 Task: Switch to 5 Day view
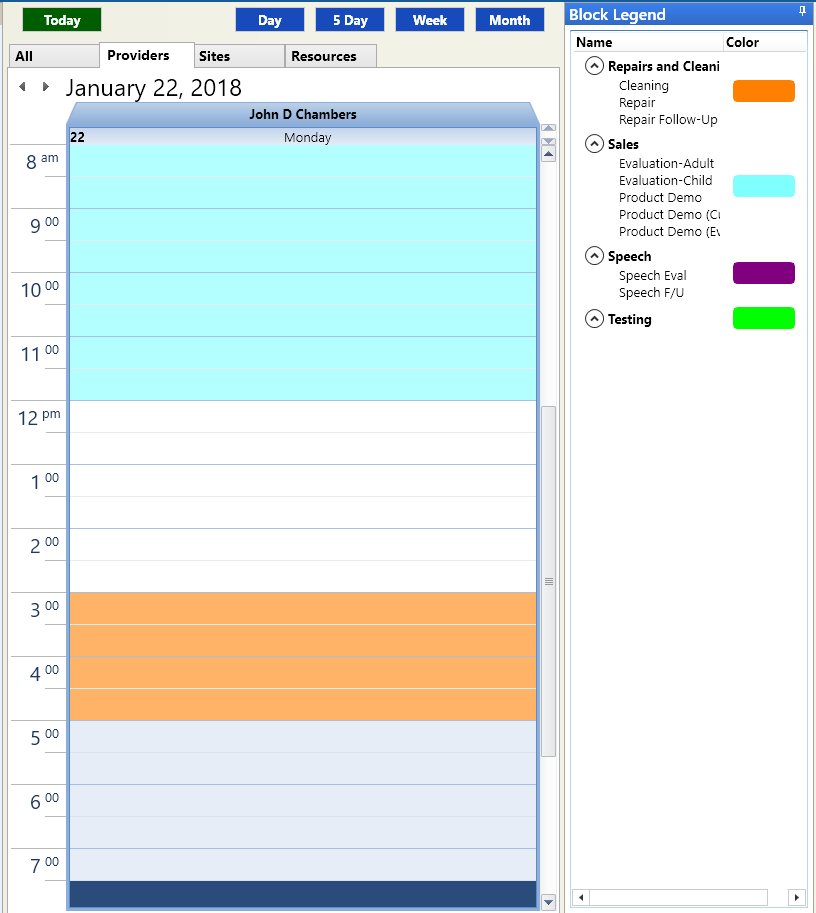click(x=350, y=20)
